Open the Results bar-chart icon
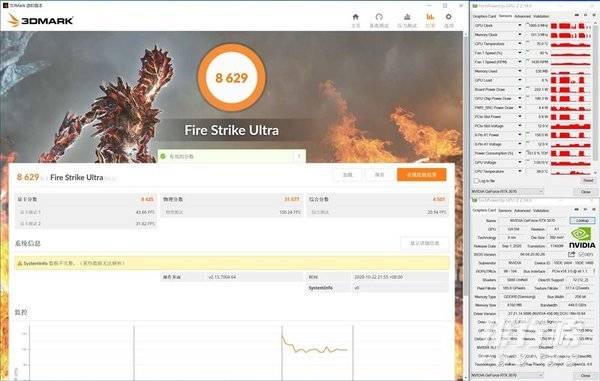 (x=430, y=17)
